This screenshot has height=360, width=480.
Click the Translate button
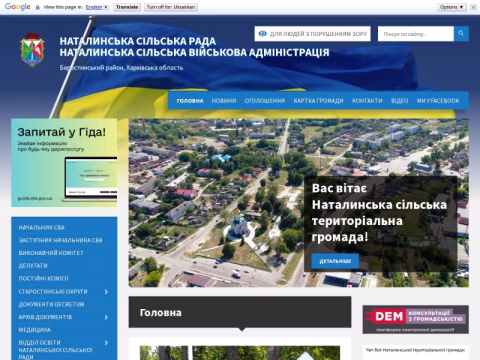[127, 7]
